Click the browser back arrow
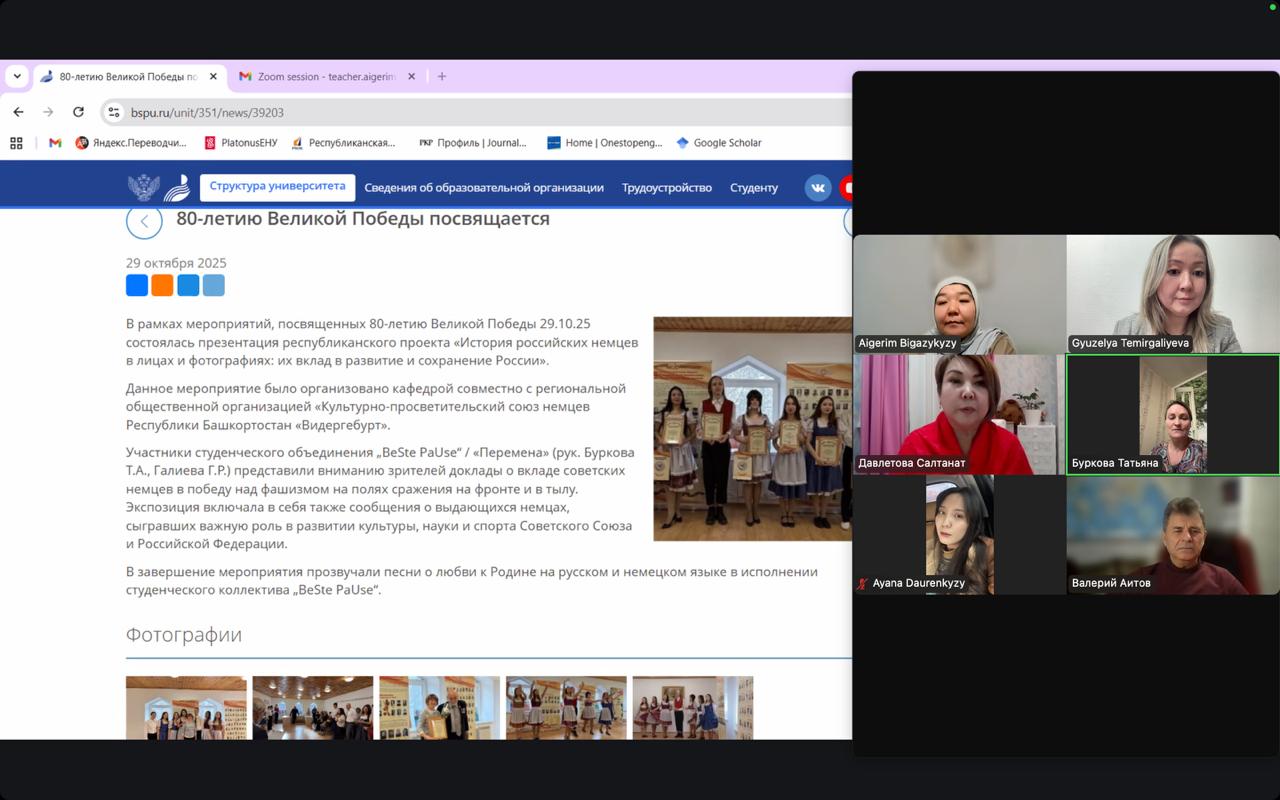 coord(18,112)
